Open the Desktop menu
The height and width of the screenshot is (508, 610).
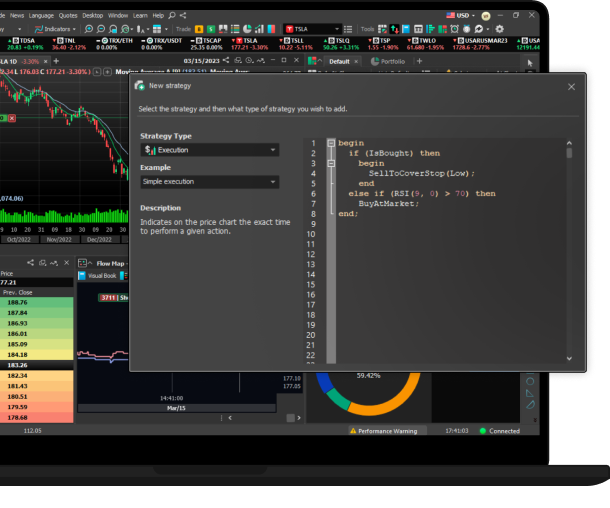click(x=92, y=16)
